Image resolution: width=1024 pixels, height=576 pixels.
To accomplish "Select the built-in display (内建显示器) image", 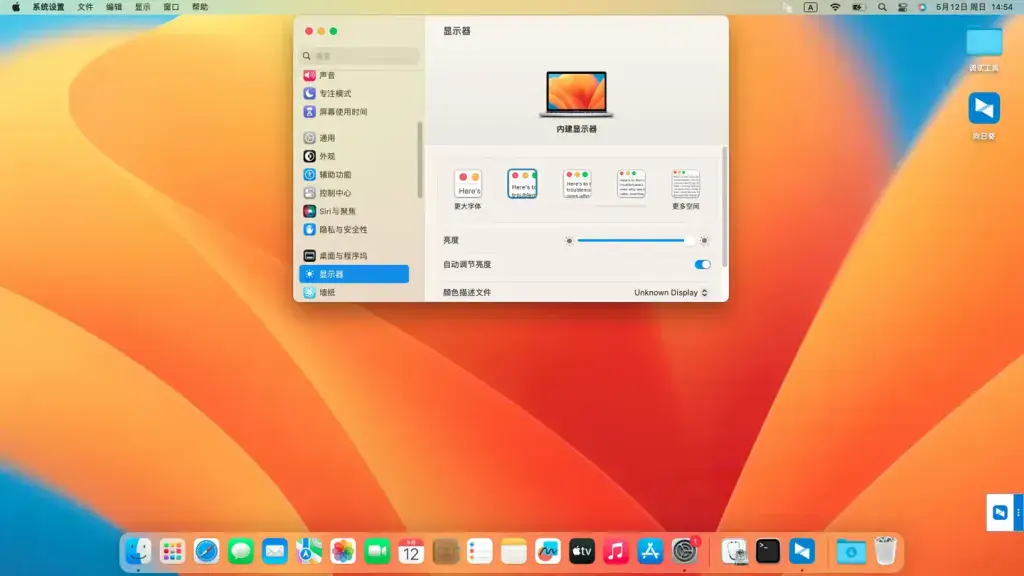I will (x=576, y=94).
